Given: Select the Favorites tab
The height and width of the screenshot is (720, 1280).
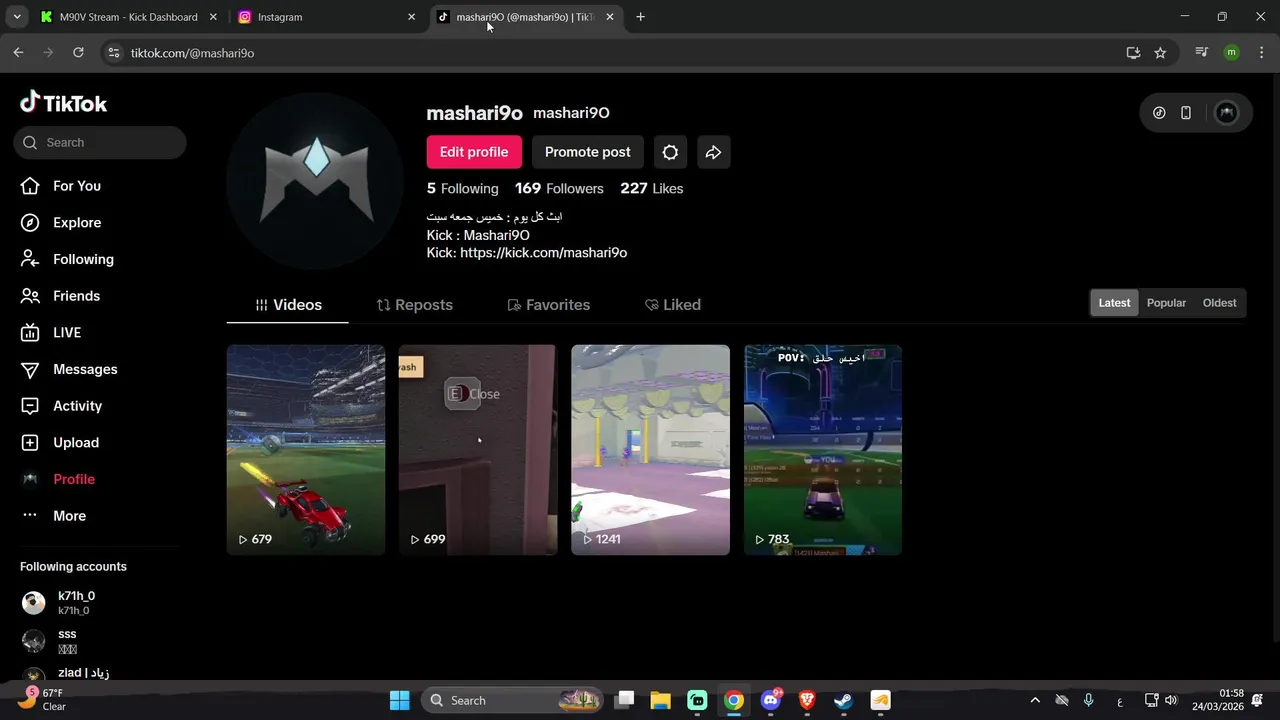Looking at the screenshot, I should [x=549, y=305].
